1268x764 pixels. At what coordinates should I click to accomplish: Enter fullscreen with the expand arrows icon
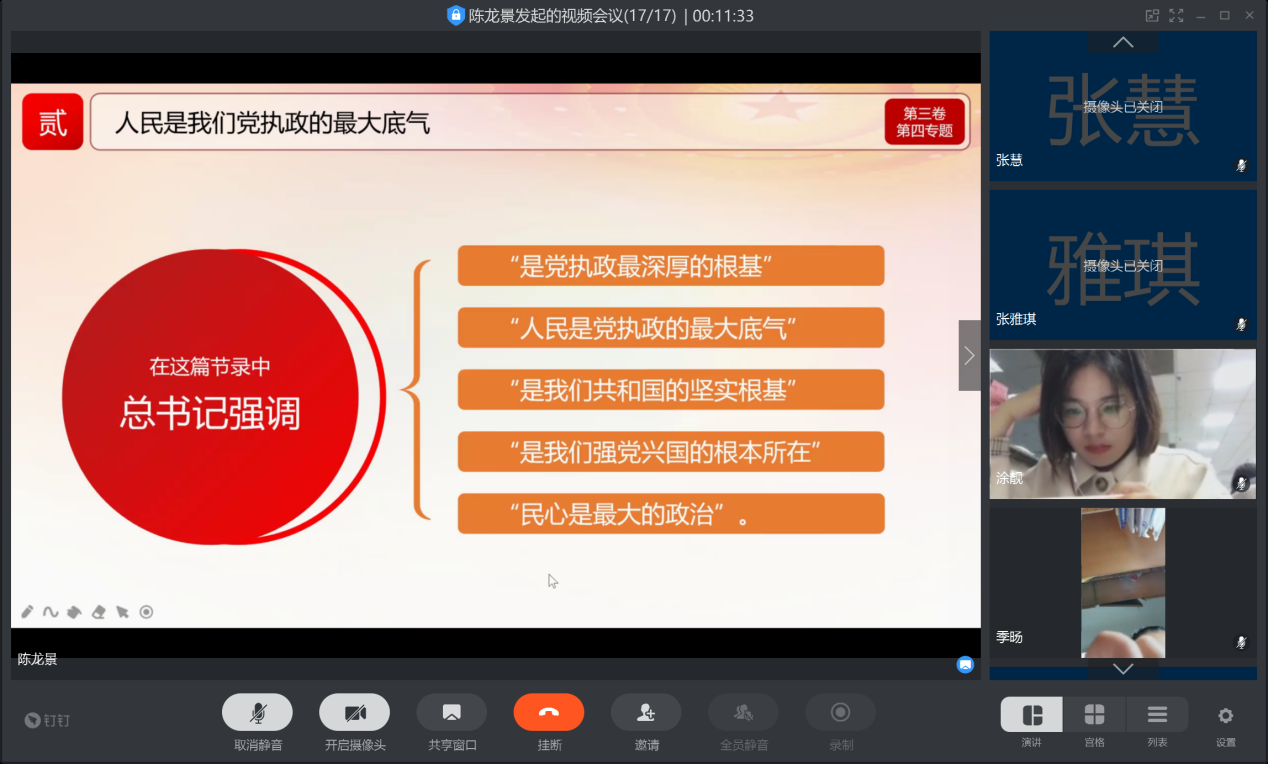(x=1176, y=15)
